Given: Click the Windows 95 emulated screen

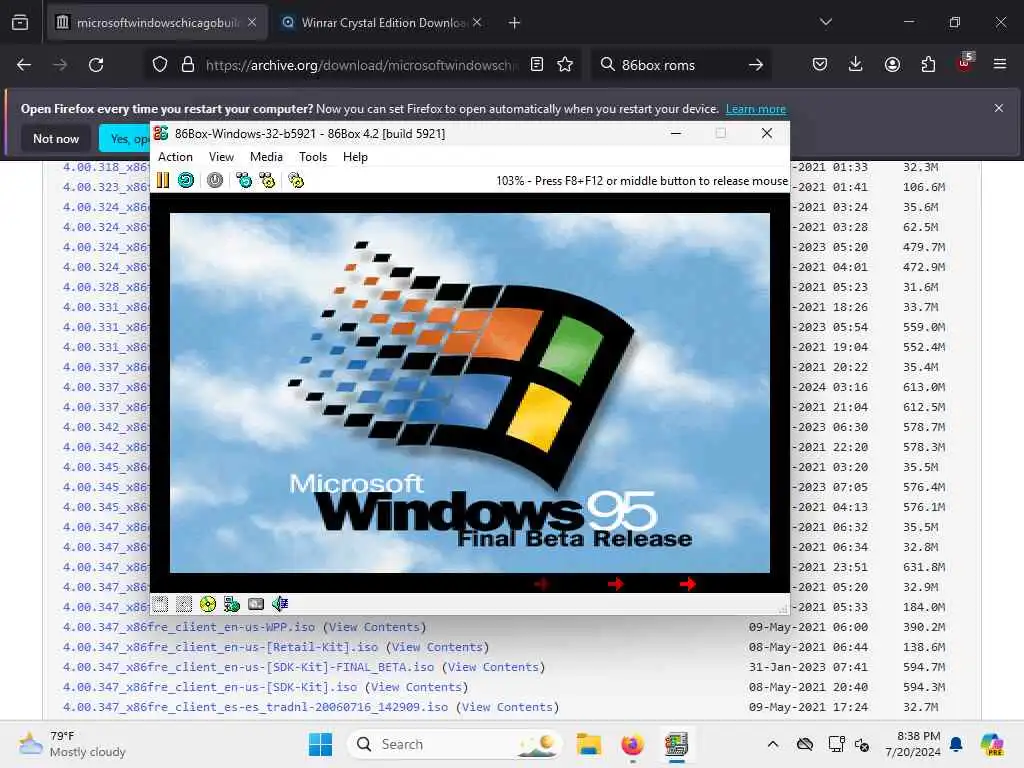Looking at the screenshot, I should click(470, 392).
